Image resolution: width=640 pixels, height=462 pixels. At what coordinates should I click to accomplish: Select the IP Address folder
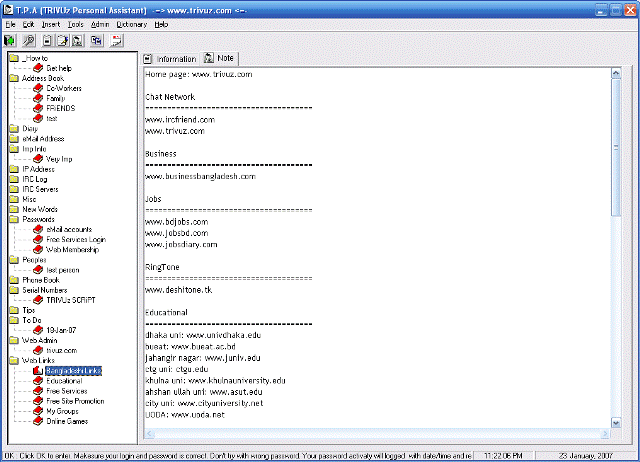coord(38,169)
